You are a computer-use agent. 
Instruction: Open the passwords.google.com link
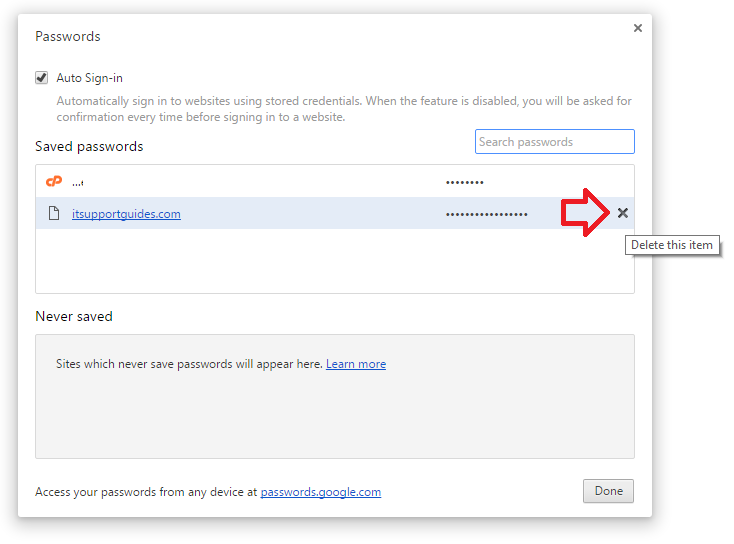coord(321,492)
